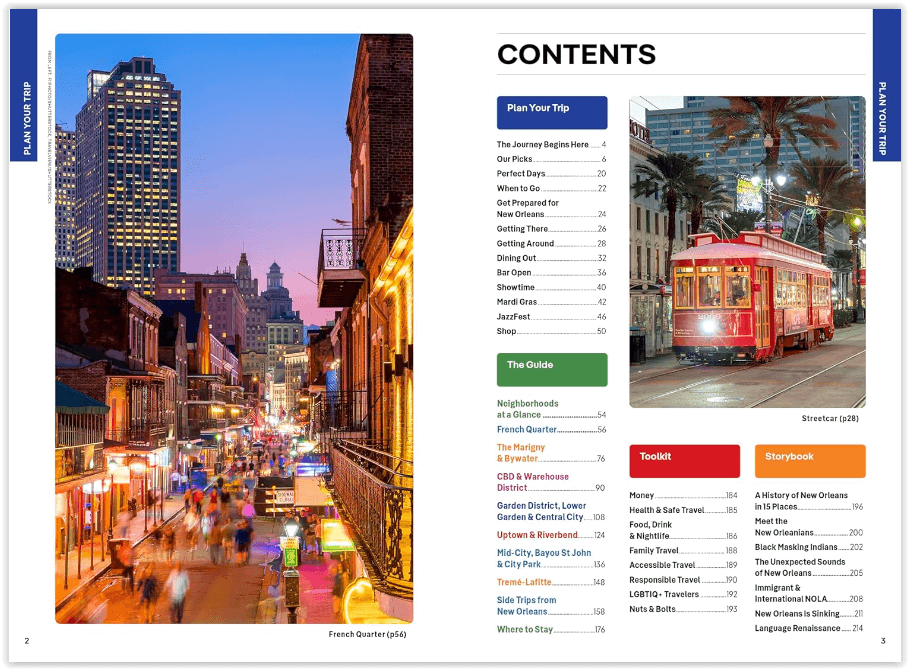The image size is (909, 670).
Task: Click the right-edge Plan Your Trip vertical tab
Action: (885, 84)
